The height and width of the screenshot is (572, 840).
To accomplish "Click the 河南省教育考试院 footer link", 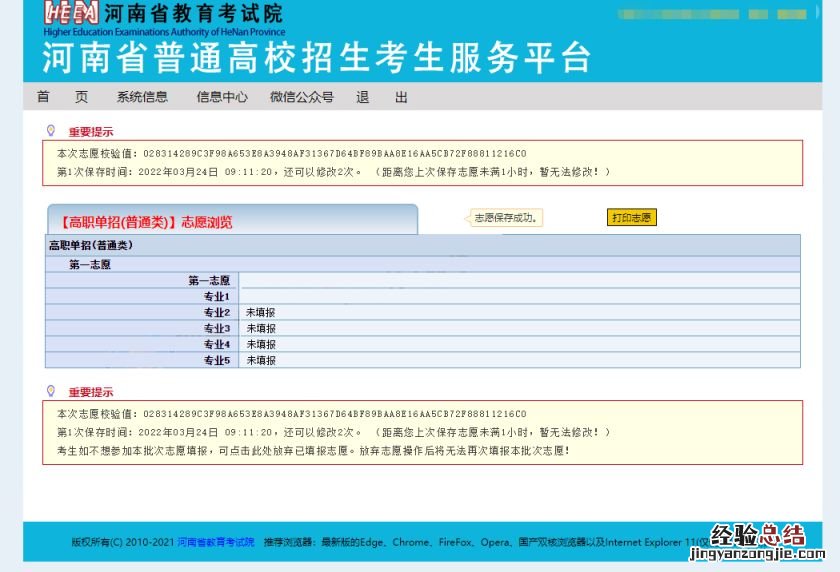I will pyautogui.click(x=216, y=542).
